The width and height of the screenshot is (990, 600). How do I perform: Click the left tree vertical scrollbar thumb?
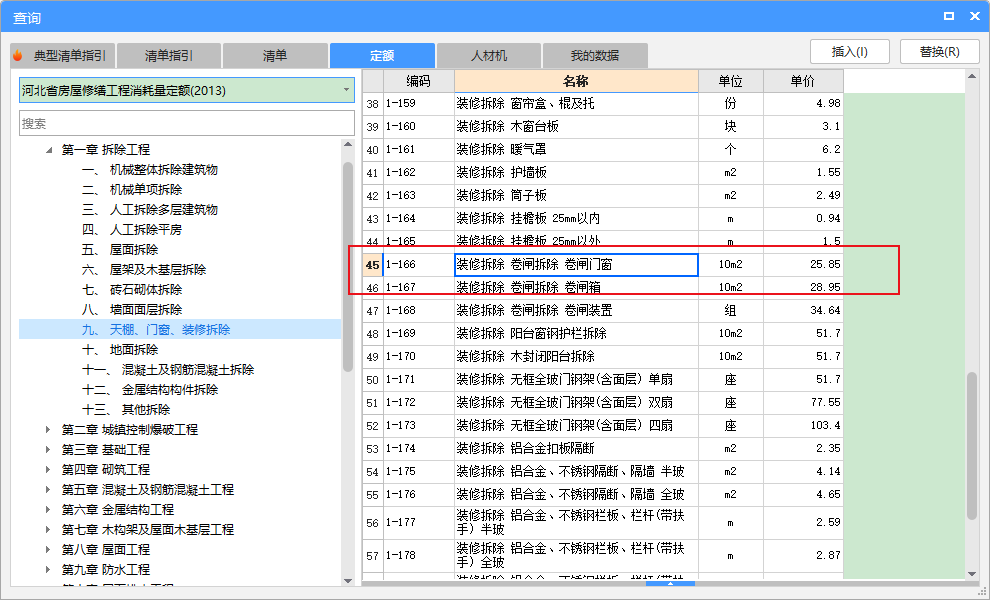click(x=348, y=267)
